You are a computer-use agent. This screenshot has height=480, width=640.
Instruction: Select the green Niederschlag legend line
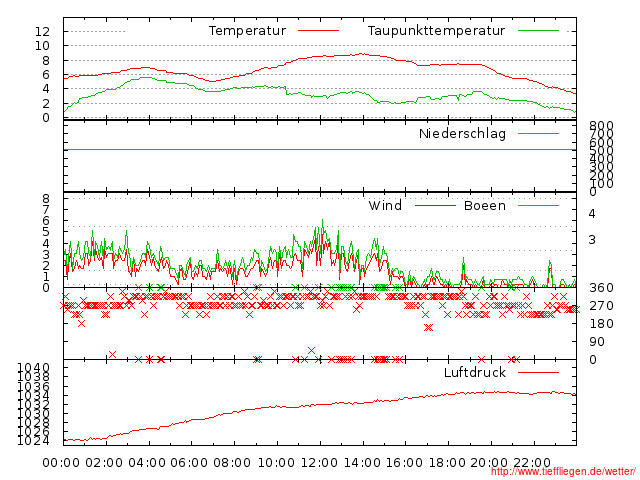click(x=538, y=133)
